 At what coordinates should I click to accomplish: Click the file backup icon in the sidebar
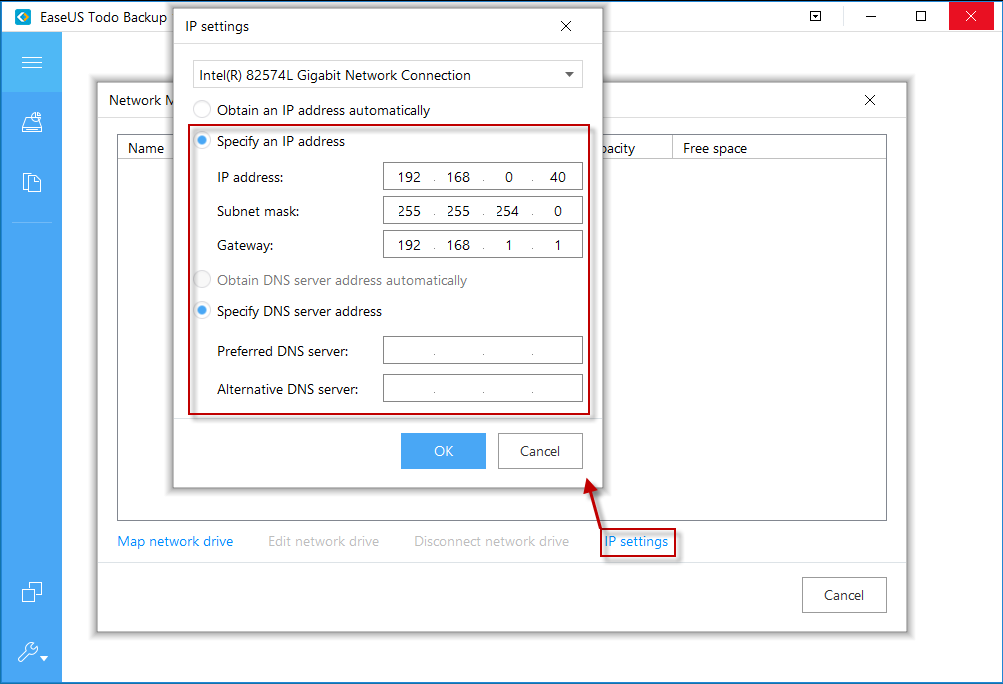[31, 183]
